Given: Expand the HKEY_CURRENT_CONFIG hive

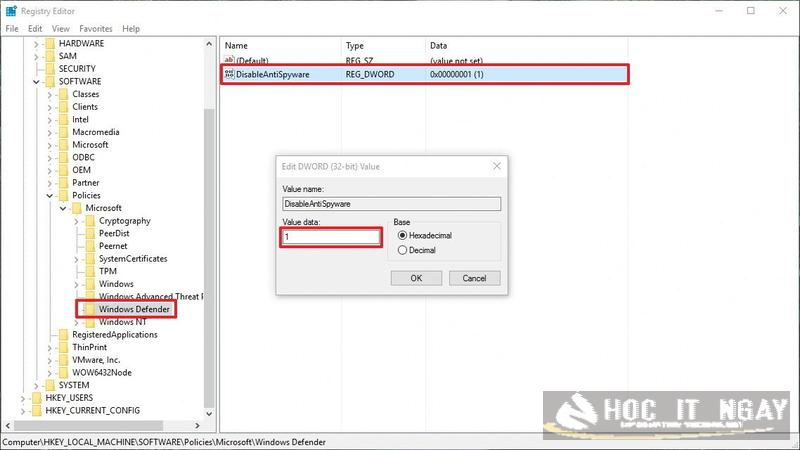Looking at the screenshot, I should (23, 411).
